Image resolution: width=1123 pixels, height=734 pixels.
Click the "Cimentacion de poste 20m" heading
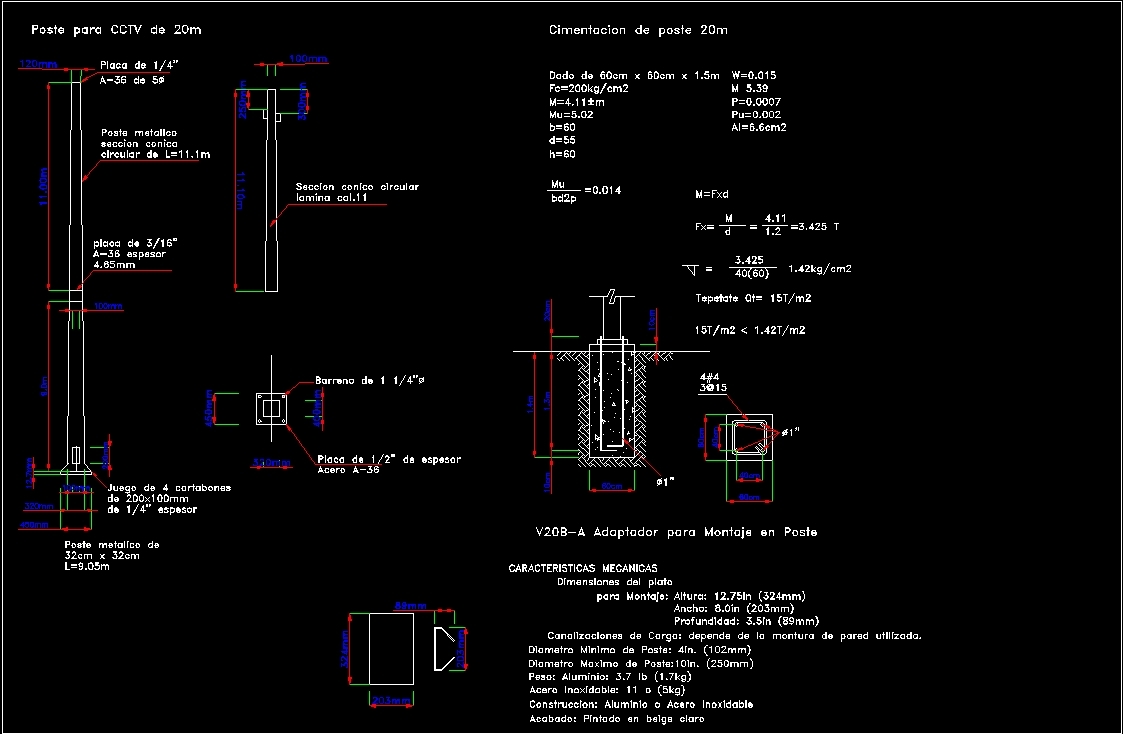coord(639,29)
